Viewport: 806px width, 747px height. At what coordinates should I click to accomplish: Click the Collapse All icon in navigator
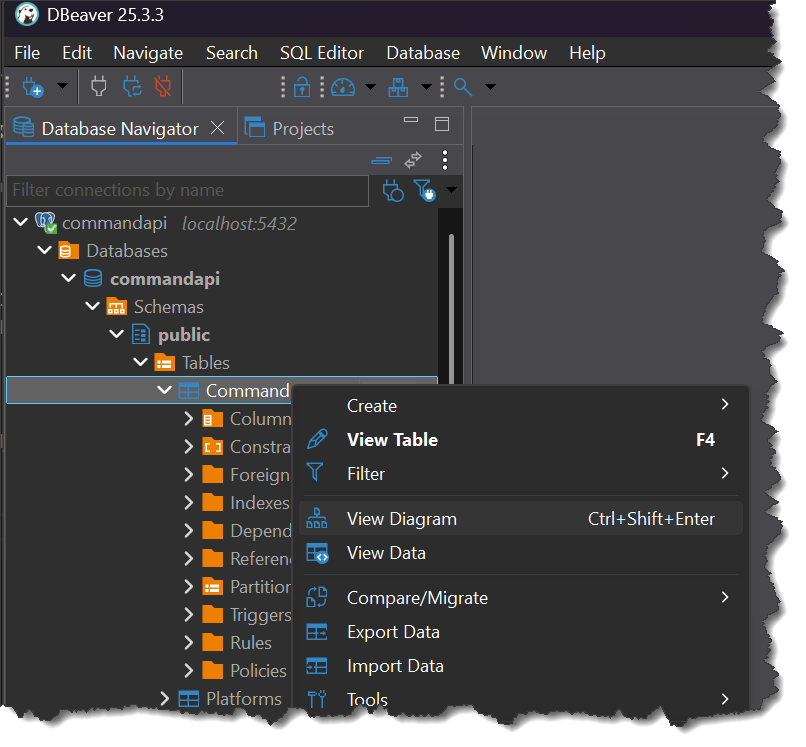click(x=381, y=160)
